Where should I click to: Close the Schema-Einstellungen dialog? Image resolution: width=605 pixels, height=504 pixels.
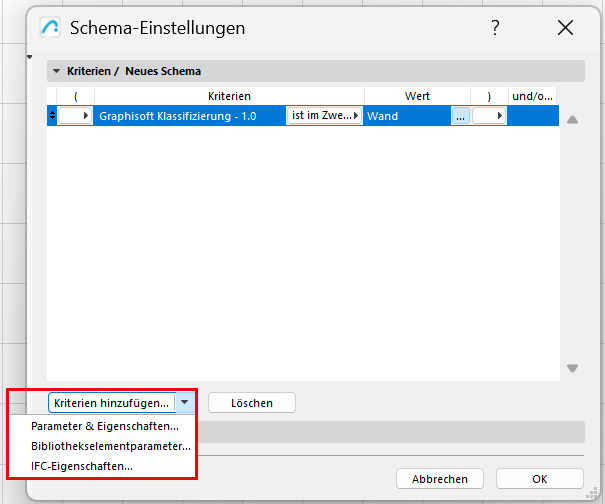tap(565, 28)
